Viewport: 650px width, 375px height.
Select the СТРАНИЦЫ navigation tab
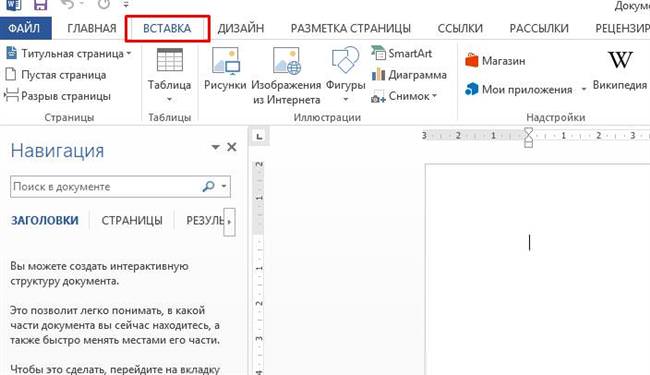click(132, 220)
